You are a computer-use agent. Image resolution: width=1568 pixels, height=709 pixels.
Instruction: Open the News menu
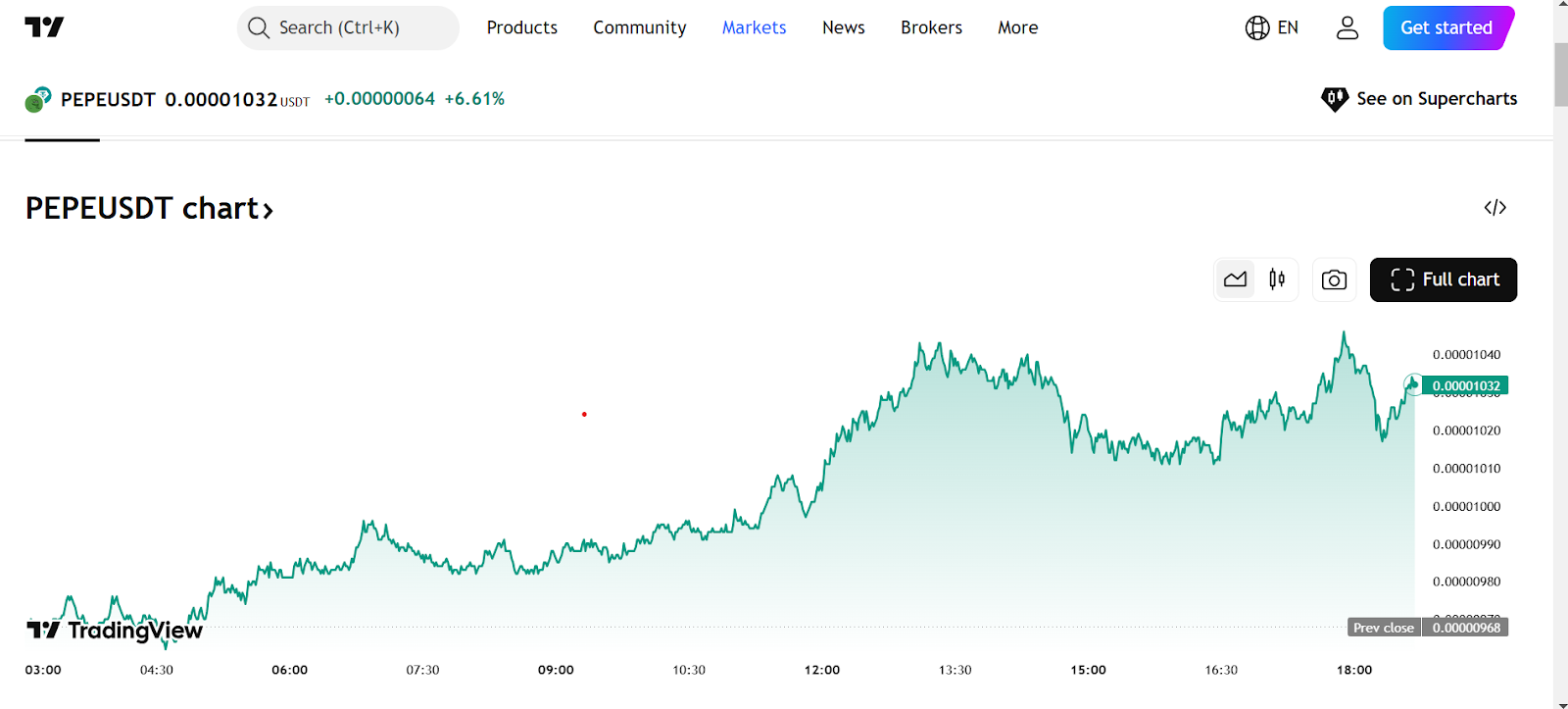click(x=844, y=27)
